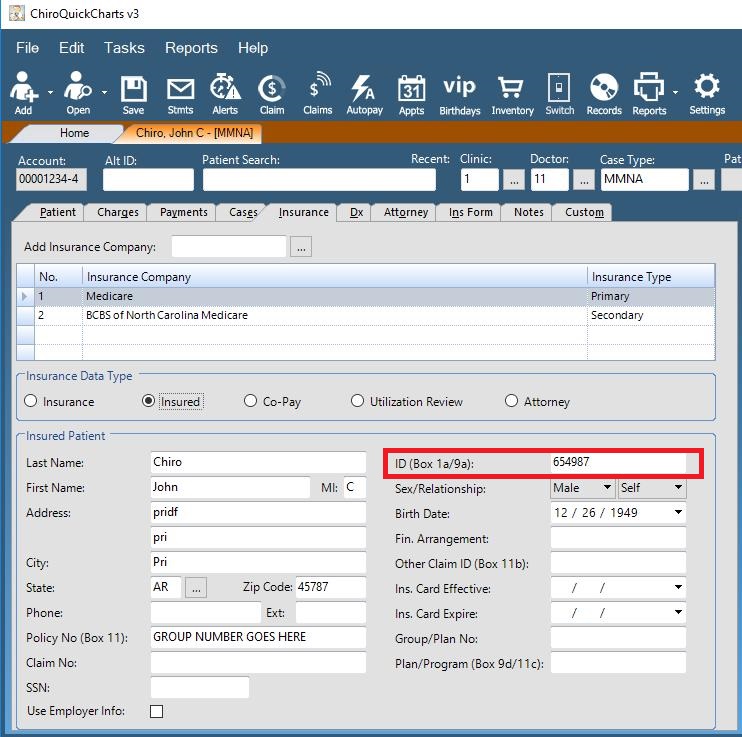742x737 pixels.
Task: Click the browse button beside State field
Action: [x=197, y=588]
